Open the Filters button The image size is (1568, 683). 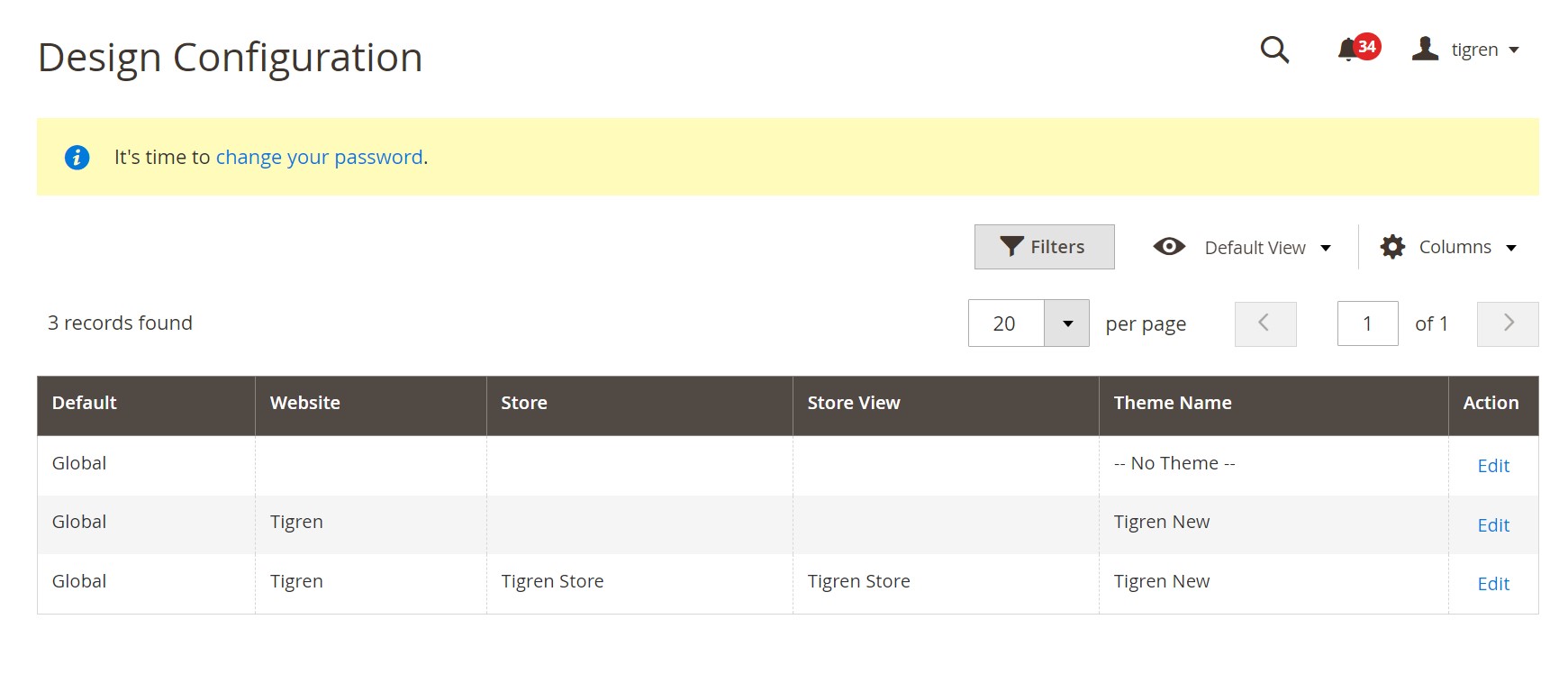[1044, 247]
